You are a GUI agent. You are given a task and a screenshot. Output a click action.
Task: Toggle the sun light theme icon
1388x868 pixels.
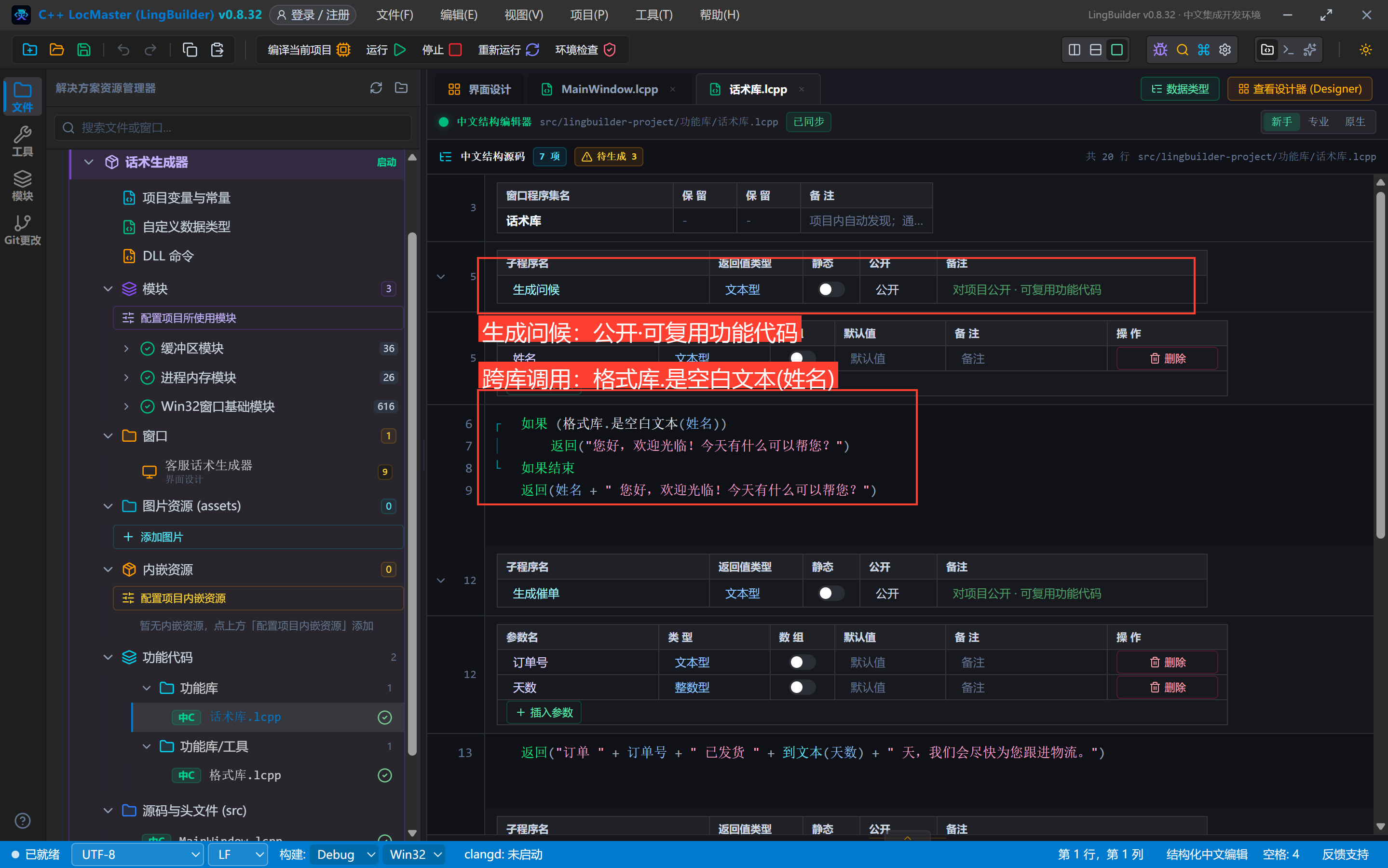point(1366,50)
